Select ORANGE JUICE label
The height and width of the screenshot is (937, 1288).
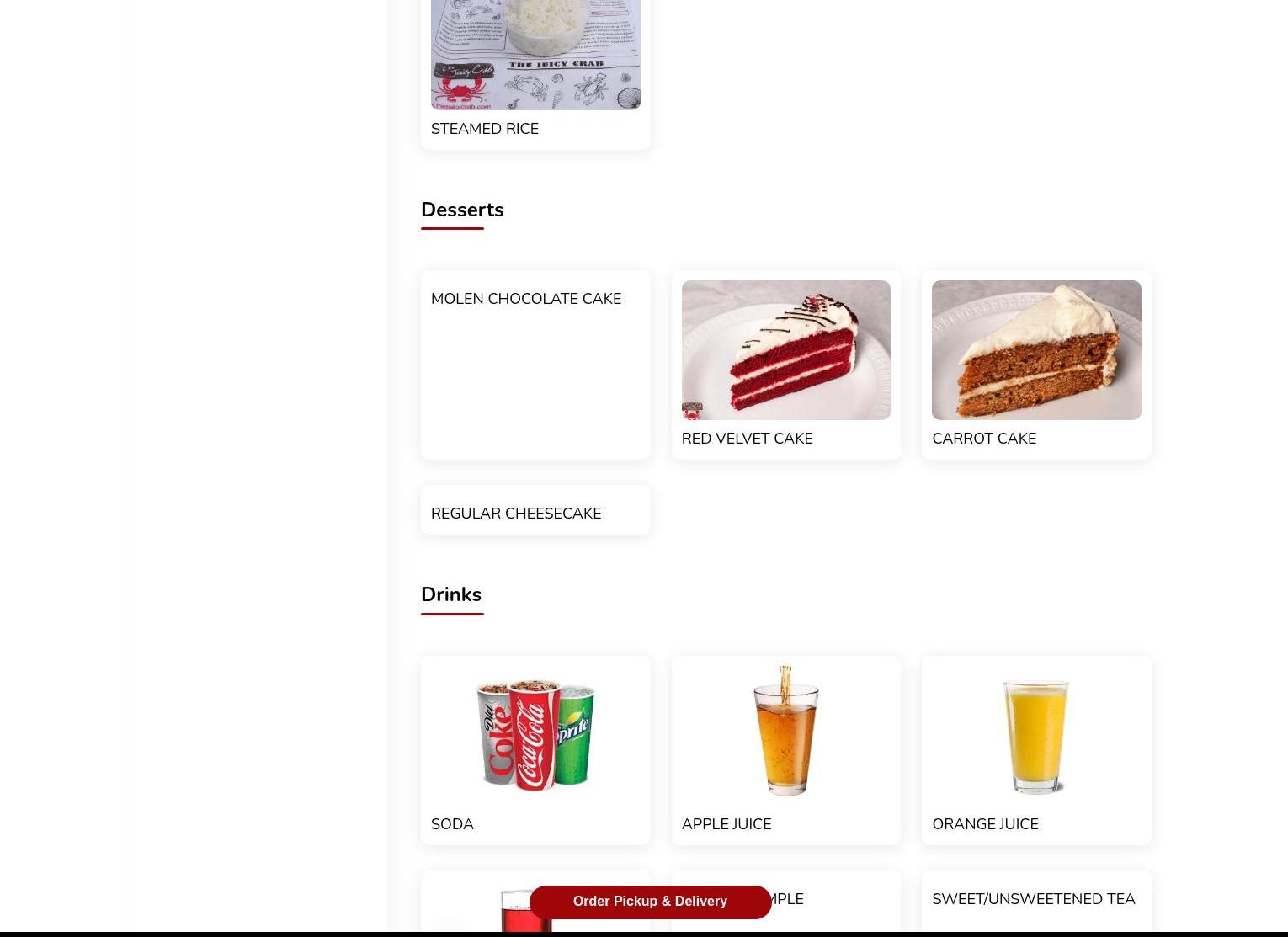(985, 824)
